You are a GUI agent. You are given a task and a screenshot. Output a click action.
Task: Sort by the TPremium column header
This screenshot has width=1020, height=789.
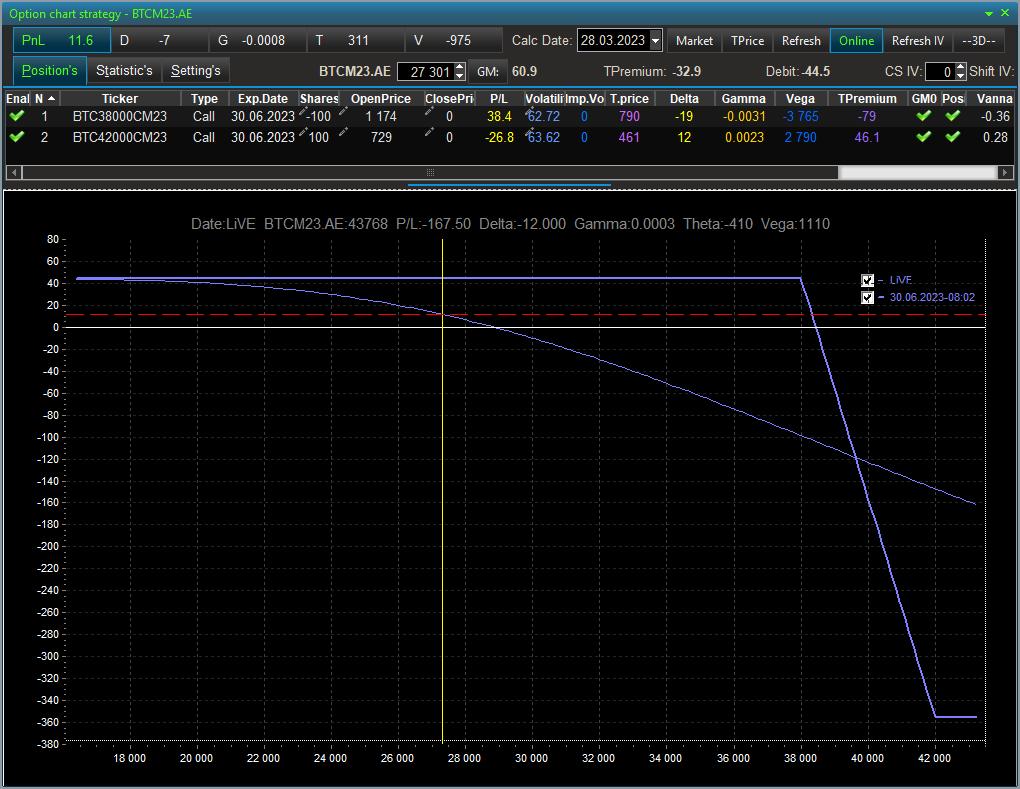(x=866, y=98)
